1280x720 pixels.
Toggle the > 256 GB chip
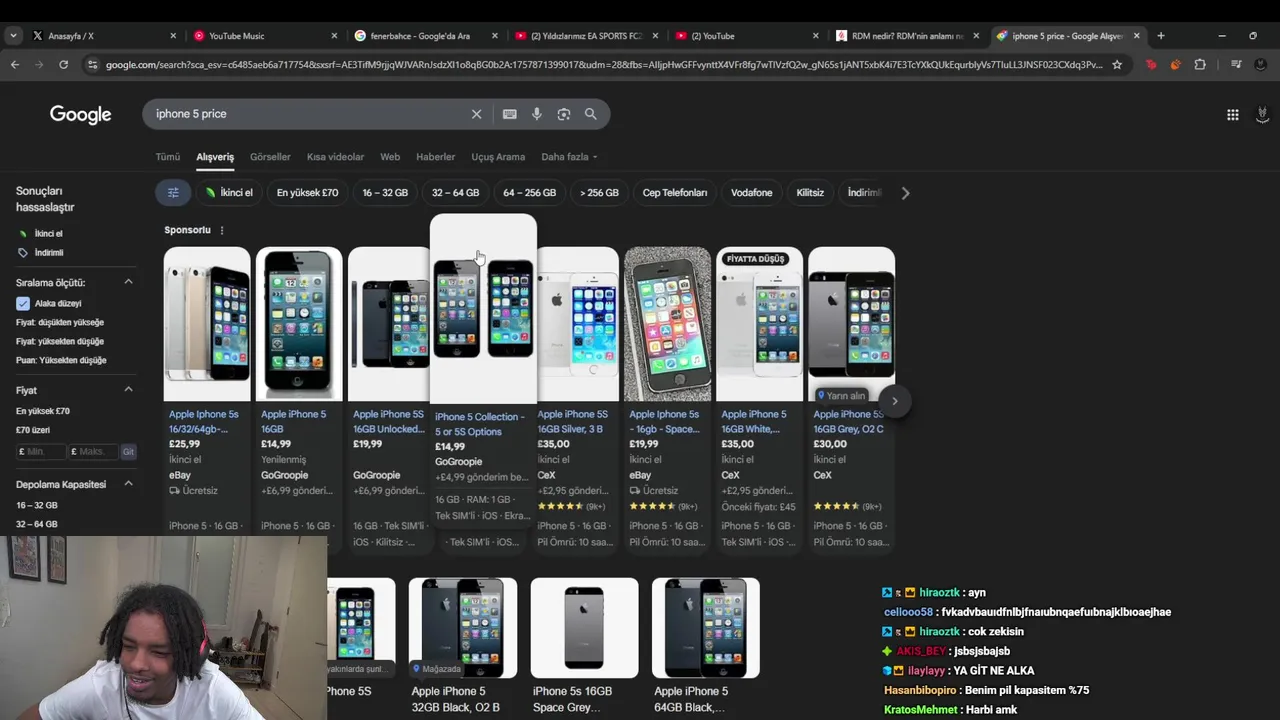coord(599,193)
